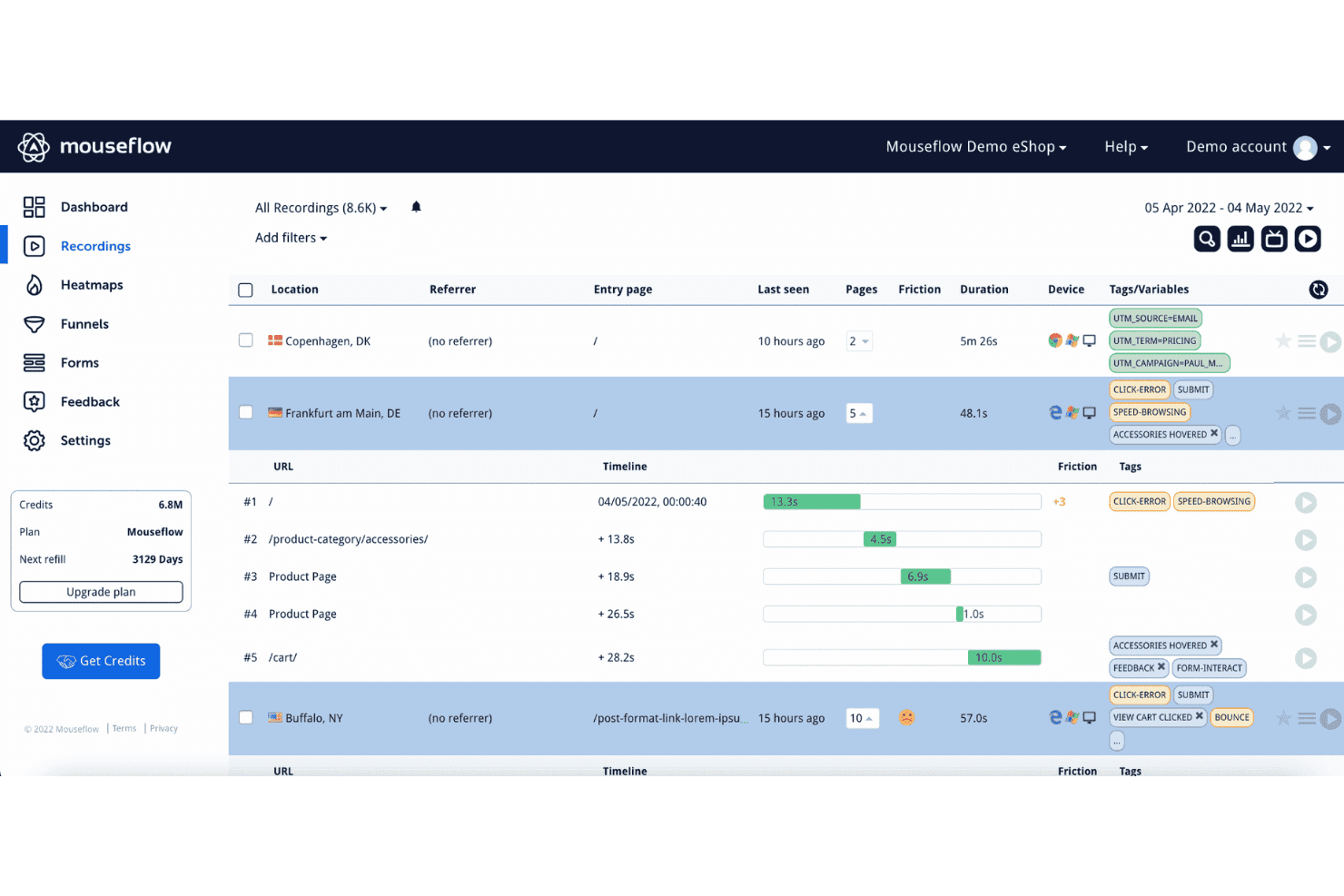This screenshot has height=896, width=1344.
Task: Play page #4 Product Page view
Action: tap(1306, 615)
